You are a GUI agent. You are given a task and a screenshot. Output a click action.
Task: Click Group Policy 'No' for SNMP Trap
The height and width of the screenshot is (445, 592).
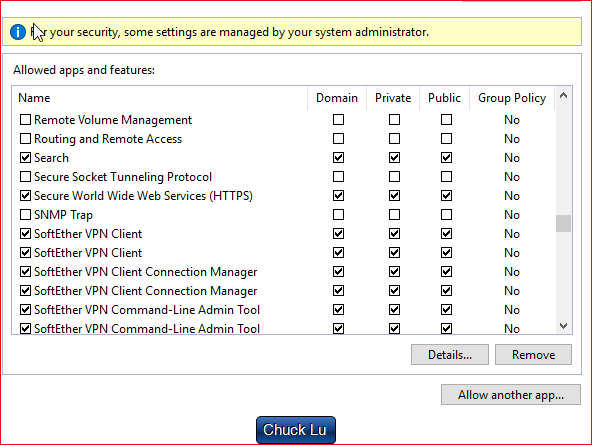512,215
